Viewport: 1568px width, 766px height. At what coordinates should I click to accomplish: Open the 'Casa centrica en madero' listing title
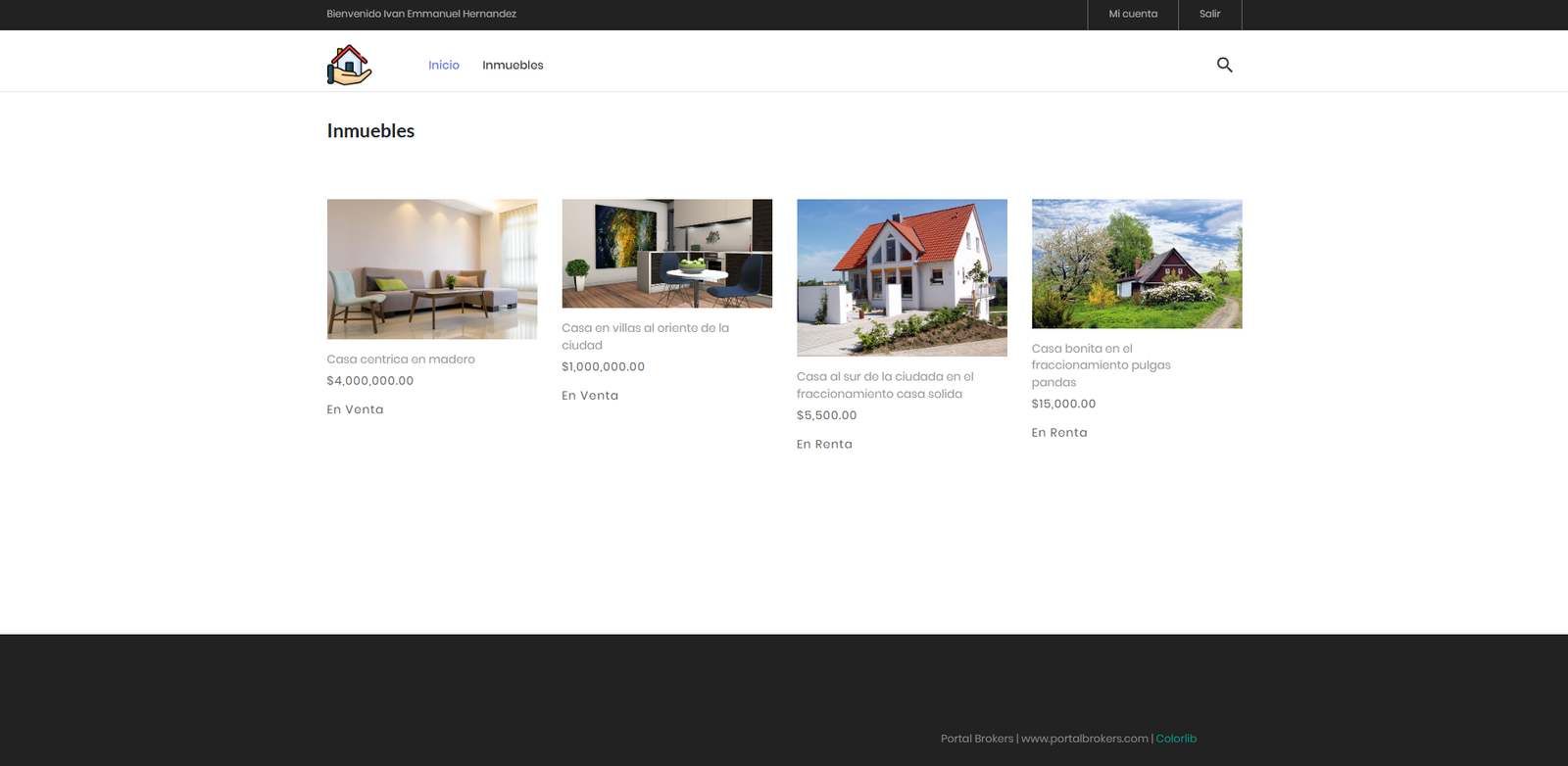click(x=401, y=359)
